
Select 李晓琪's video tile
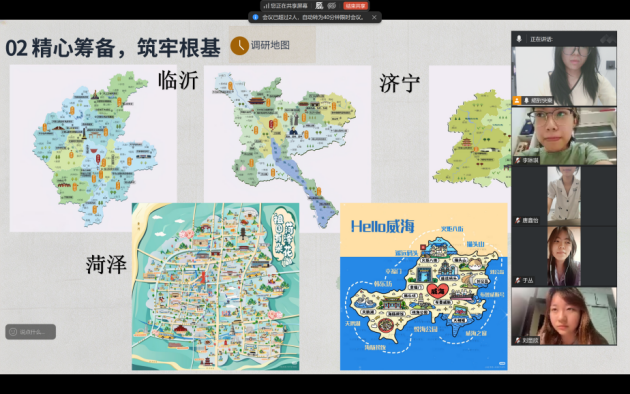pos(564,136)
